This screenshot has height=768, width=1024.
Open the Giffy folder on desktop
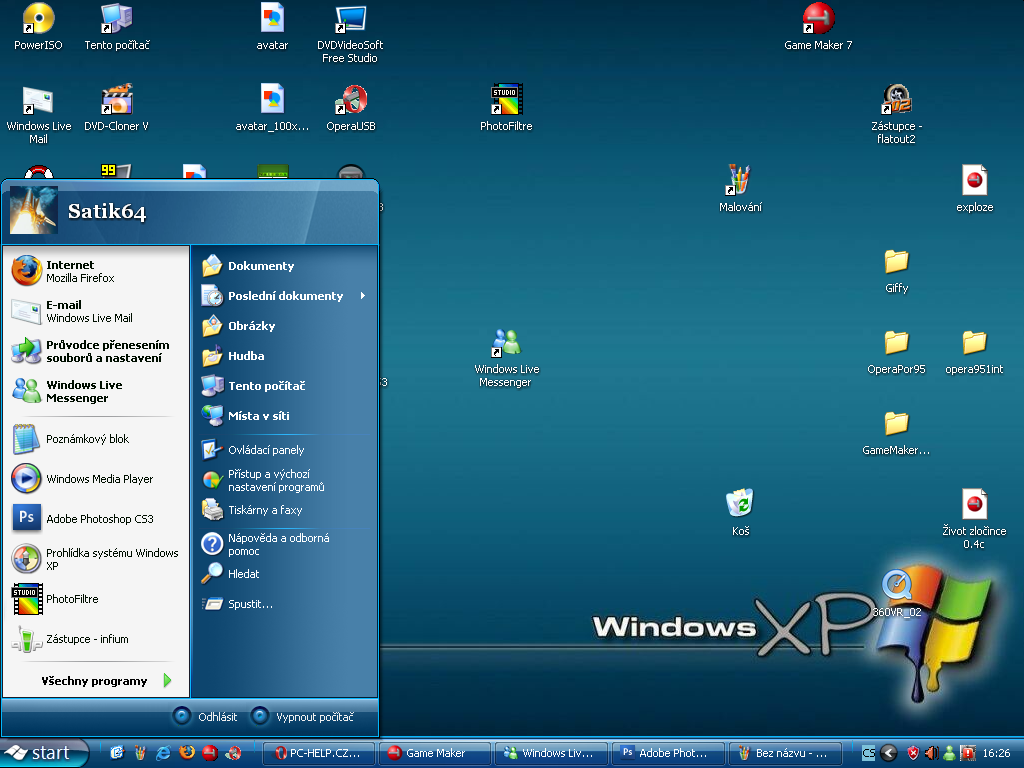(x=896, y=263)
